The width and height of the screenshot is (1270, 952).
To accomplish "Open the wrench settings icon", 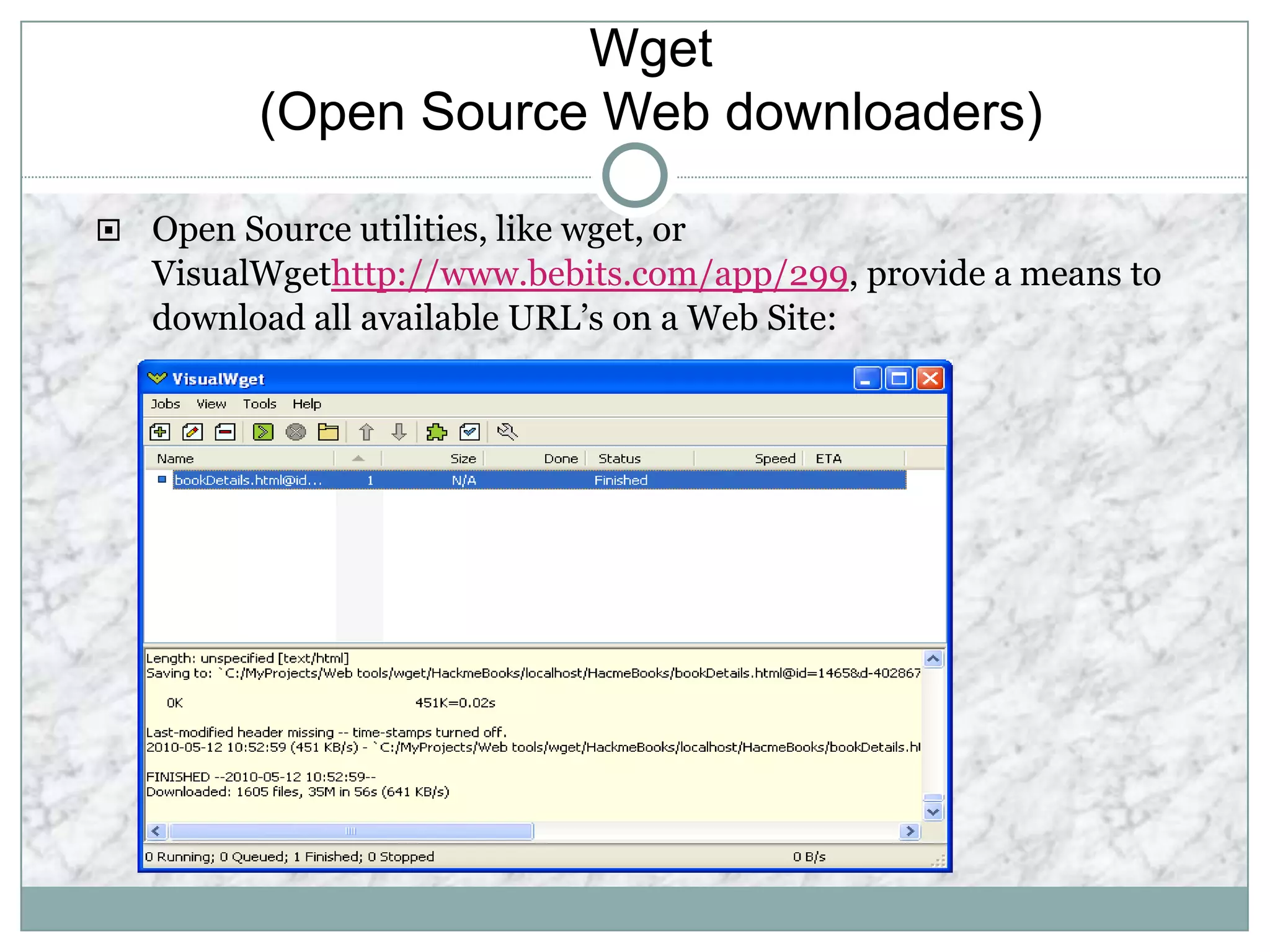I will [507, 432].
